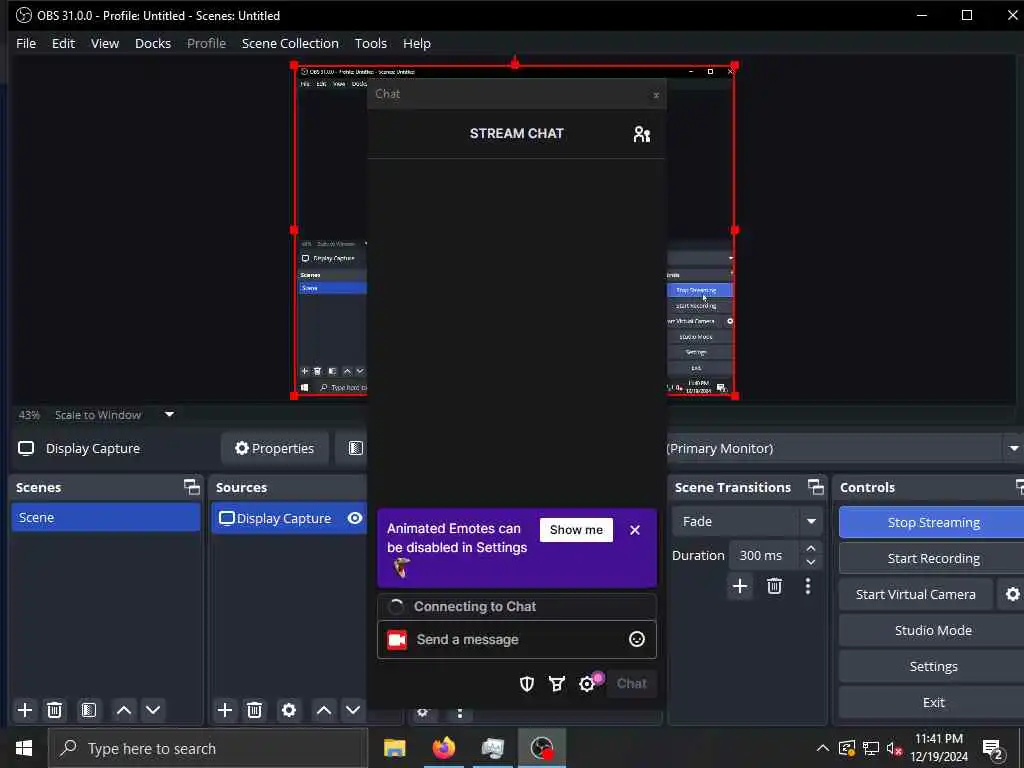Delete the selected scene using trash icon
Screen dimensions: 1024x768
(x=55, y=710)
